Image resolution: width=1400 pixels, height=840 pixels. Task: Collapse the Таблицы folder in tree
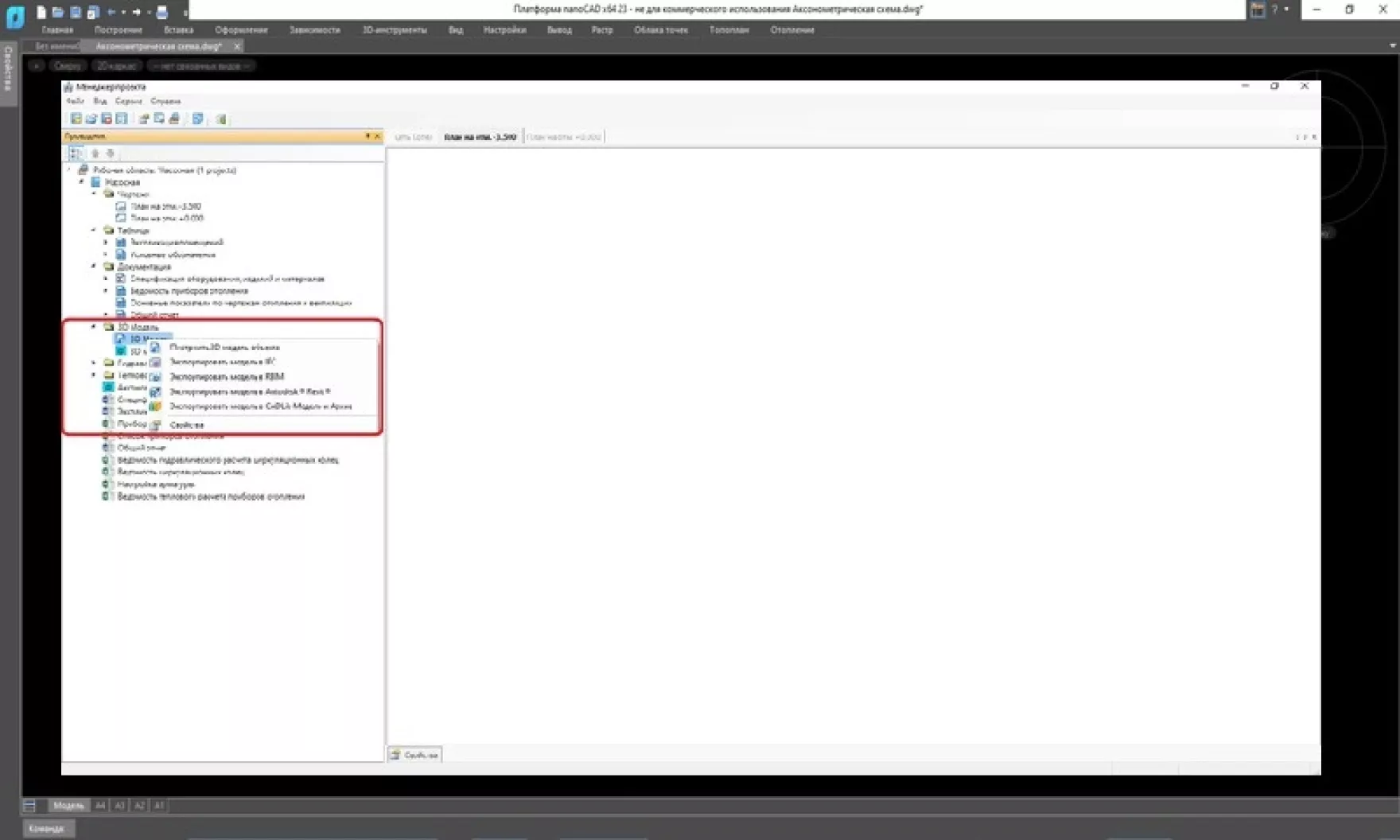pyautogui.click(x=94, y=230)
